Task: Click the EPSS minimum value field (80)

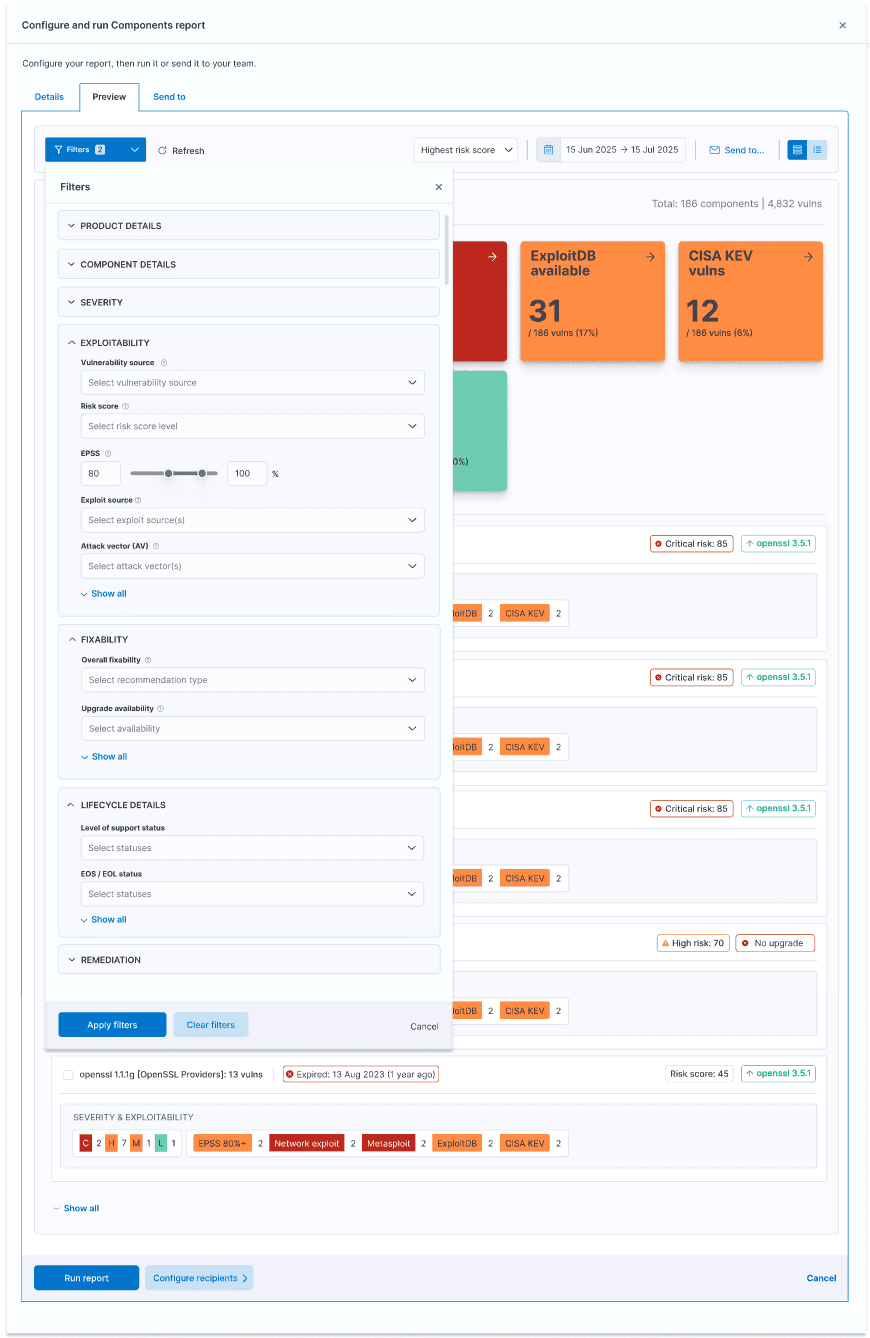Action: tap(101, 473)
